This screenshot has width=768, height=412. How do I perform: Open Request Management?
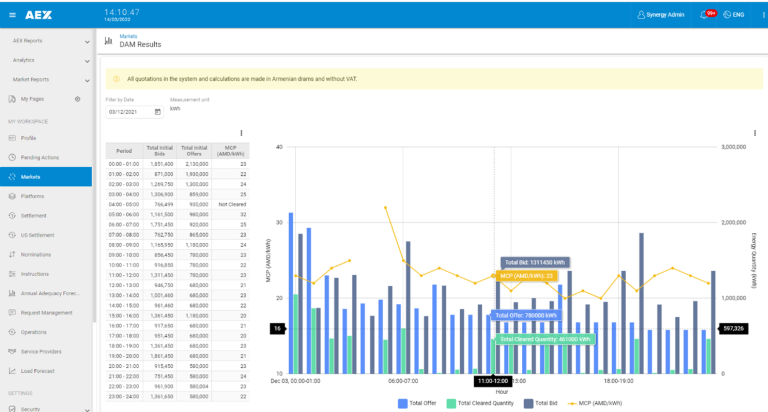(x=46, y=313)
